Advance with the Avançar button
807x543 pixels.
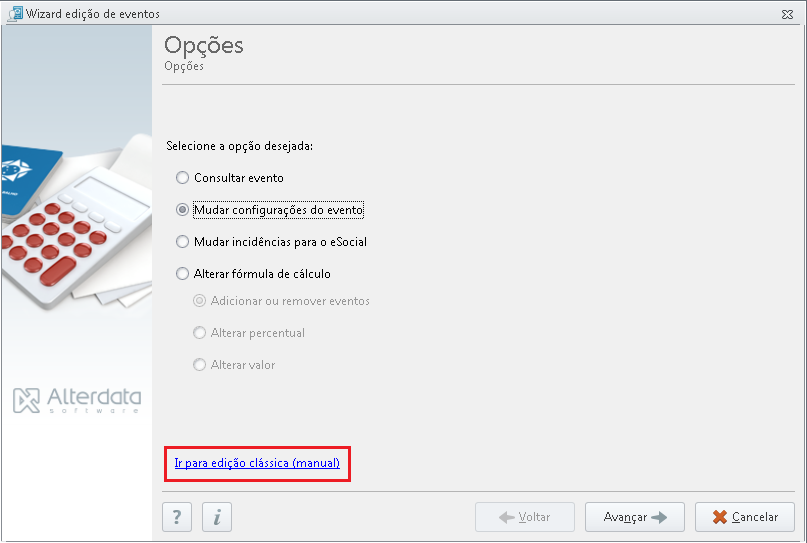(635, 517)
